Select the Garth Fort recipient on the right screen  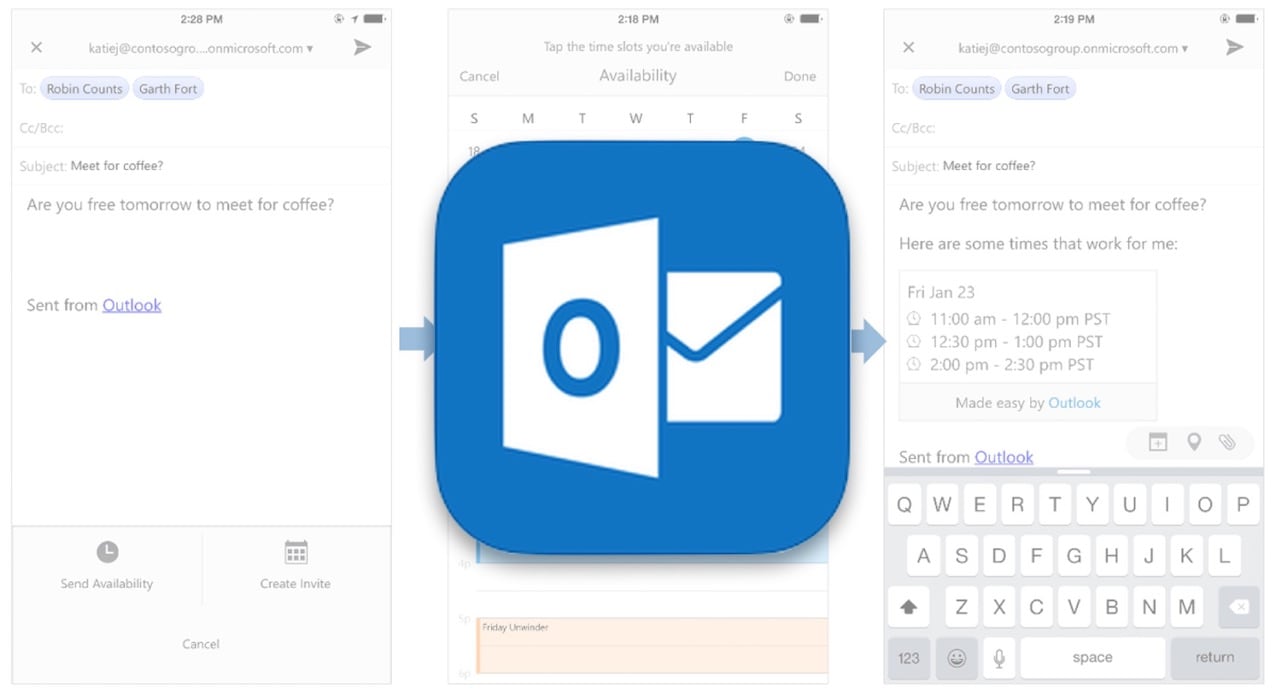[1040, 89]
